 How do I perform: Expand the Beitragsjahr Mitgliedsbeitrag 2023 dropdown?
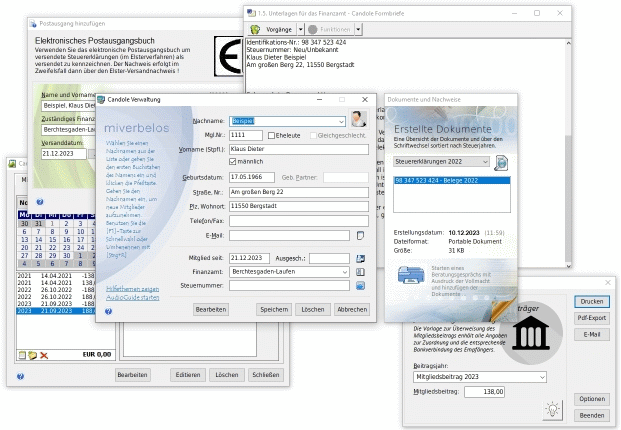pyautogui.click(x=541, y=377)
